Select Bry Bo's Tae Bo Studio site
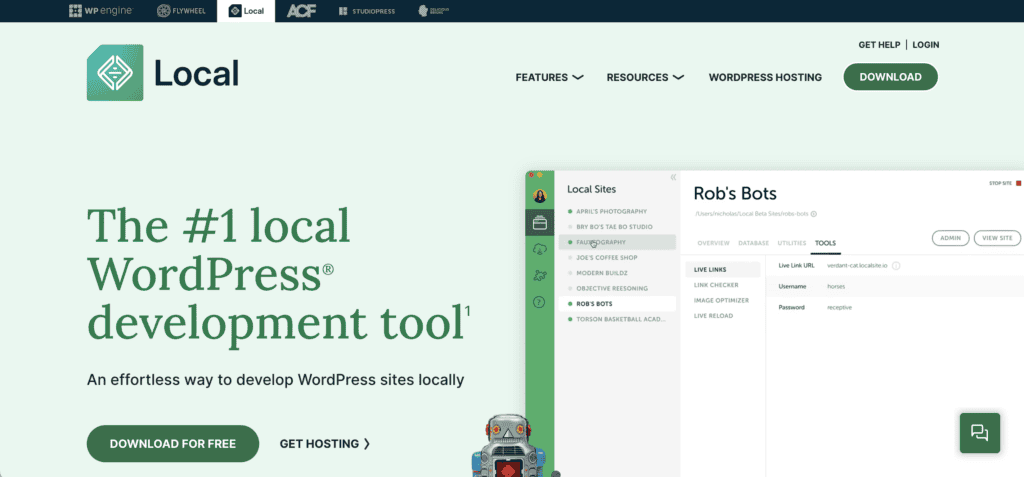 point(617,227)
